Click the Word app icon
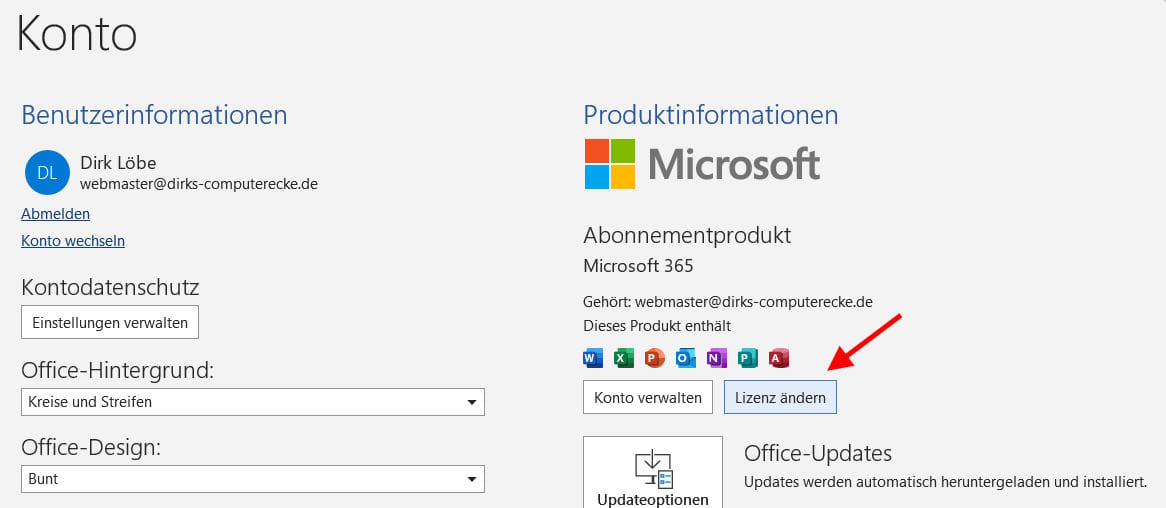1166x508 pixels. tap(593, 359)
